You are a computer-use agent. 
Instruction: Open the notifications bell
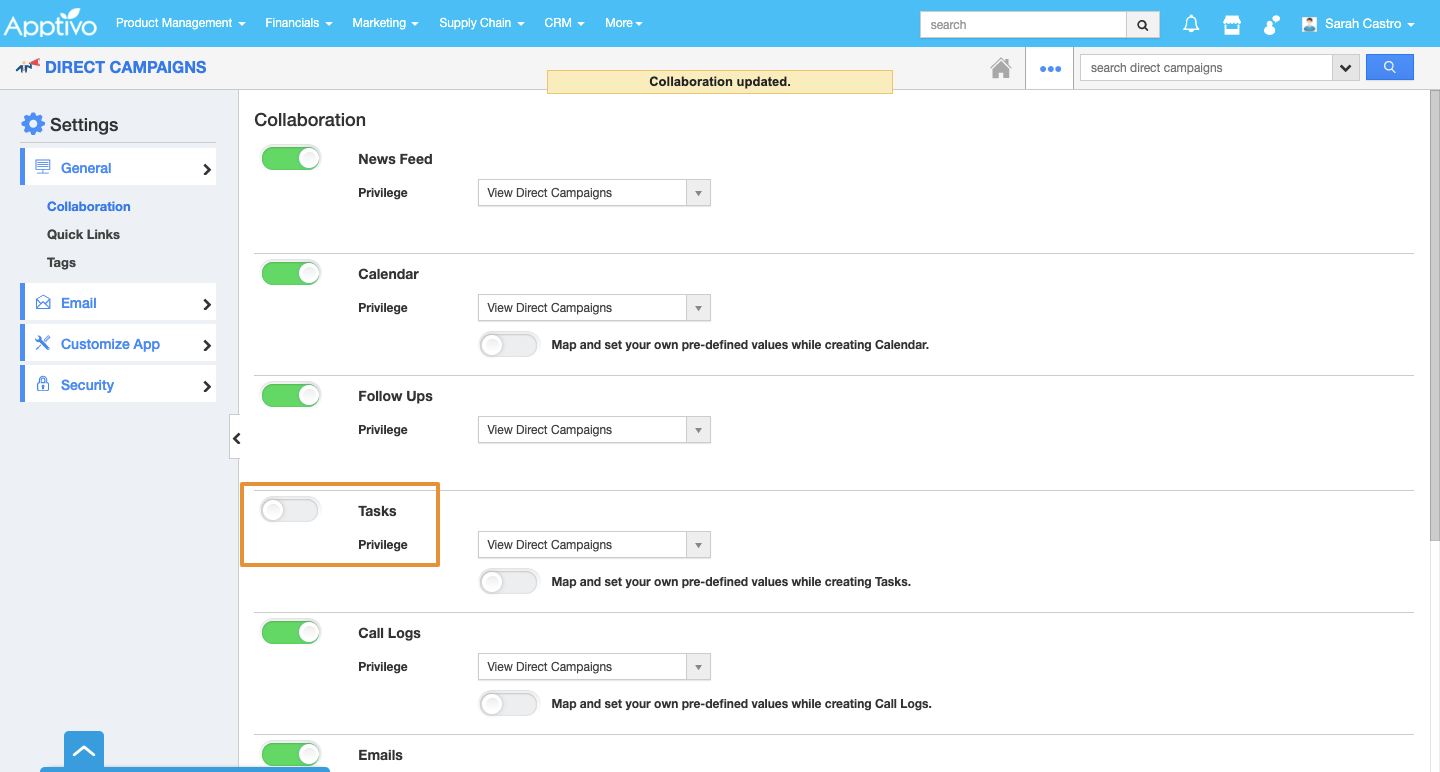point(1191,24)
